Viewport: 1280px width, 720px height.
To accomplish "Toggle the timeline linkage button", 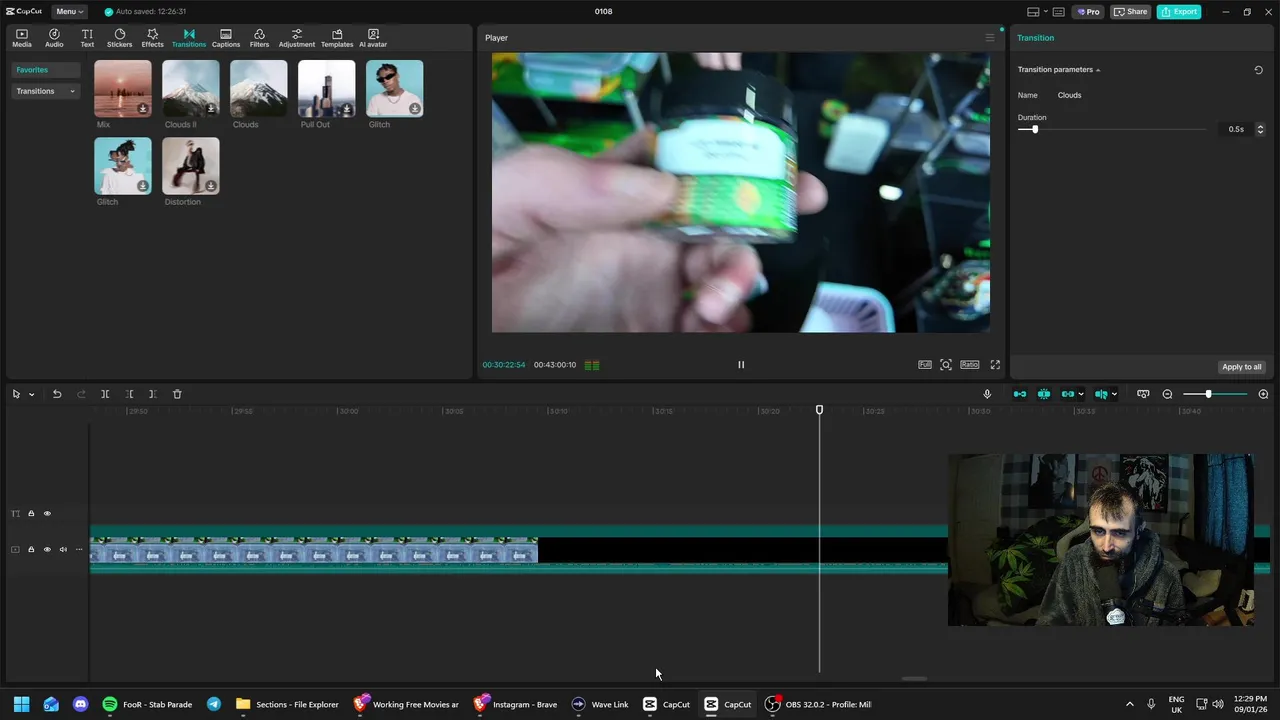I will (1067, 394).
